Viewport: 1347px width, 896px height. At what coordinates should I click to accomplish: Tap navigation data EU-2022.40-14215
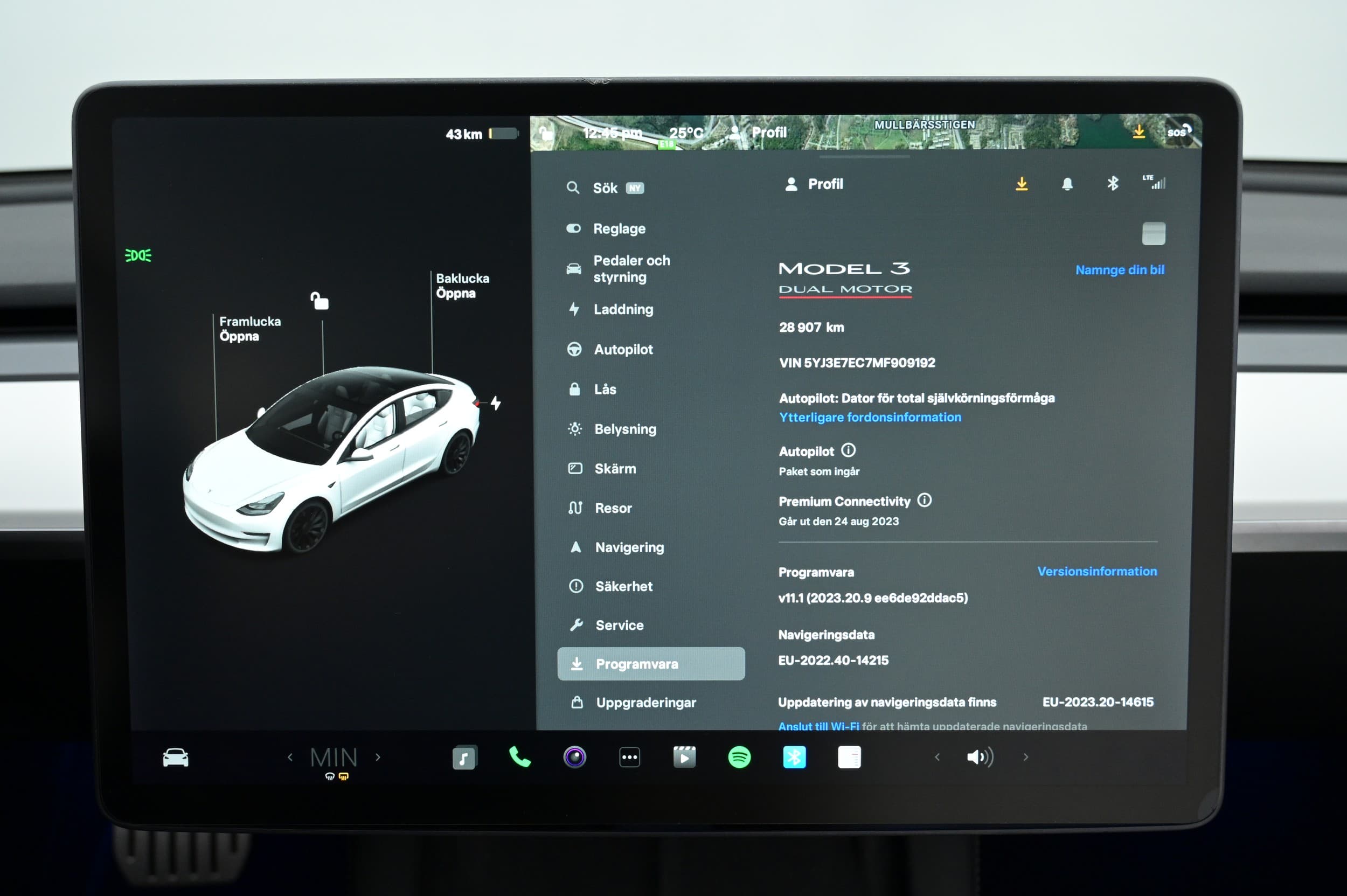(x=833, y=660)
